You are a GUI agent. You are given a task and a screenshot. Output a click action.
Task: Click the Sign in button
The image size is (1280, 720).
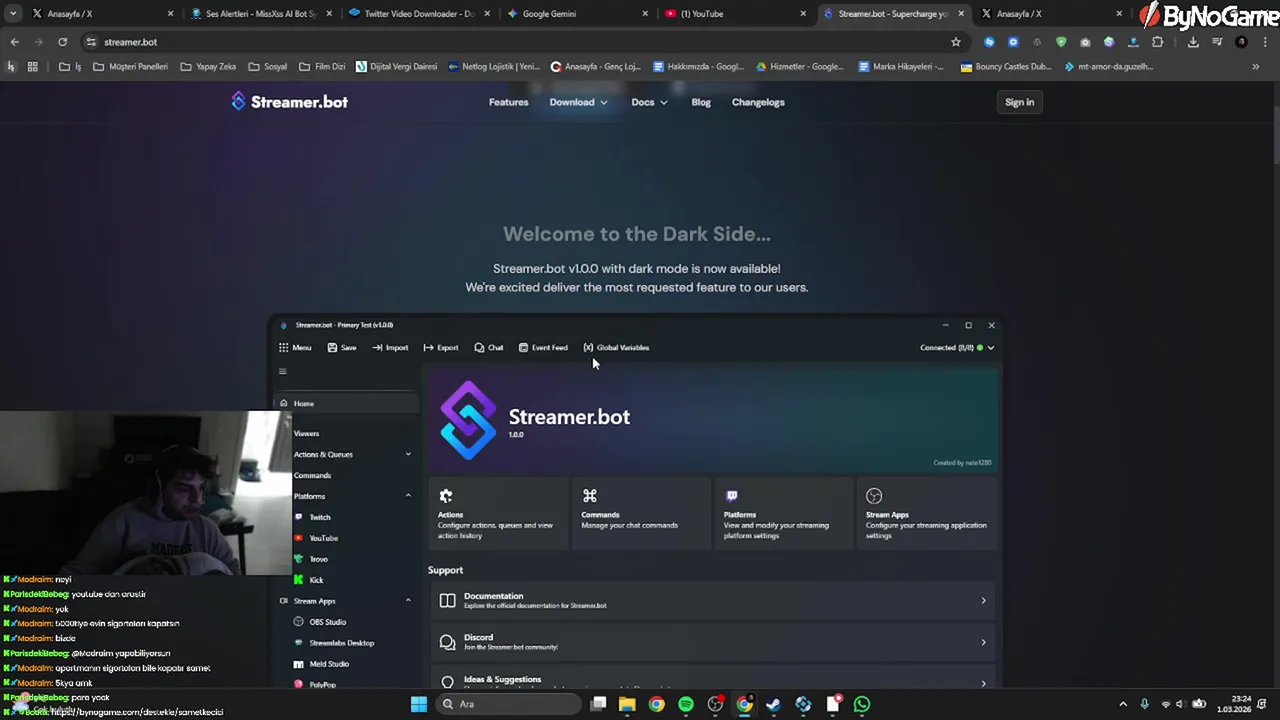[x=1019, y=102]
